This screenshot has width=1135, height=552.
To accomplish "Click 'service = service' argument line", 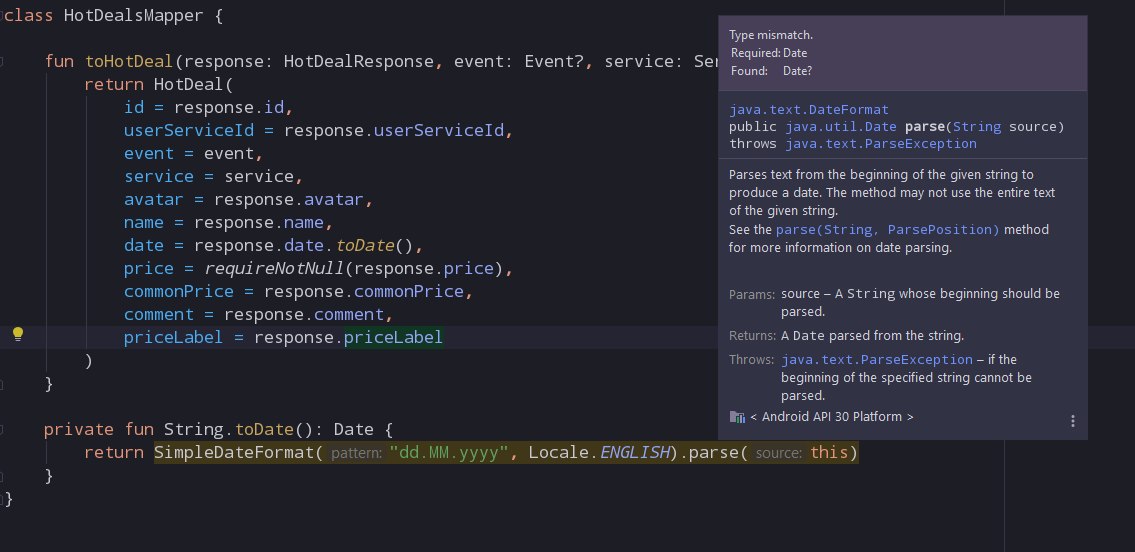I will pos(214,177).
